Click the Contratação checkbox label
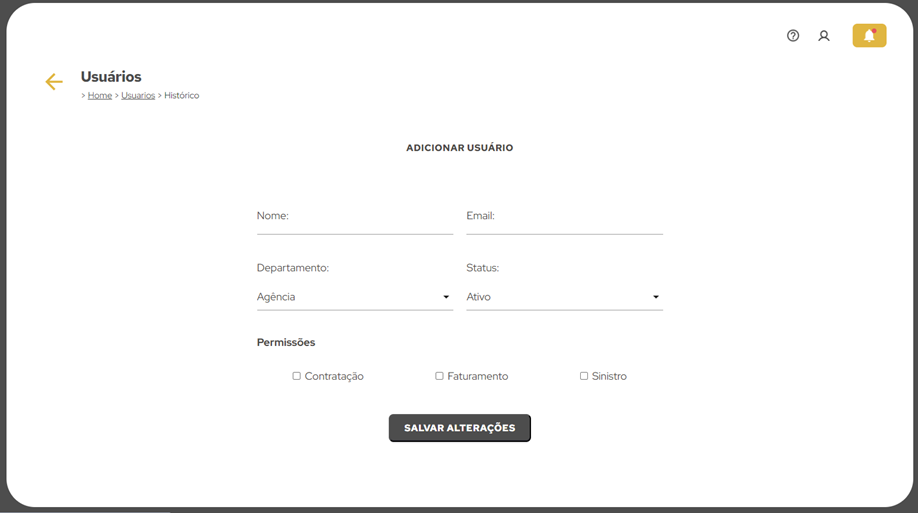Screen dimensions: 918x513 (334, 377)
